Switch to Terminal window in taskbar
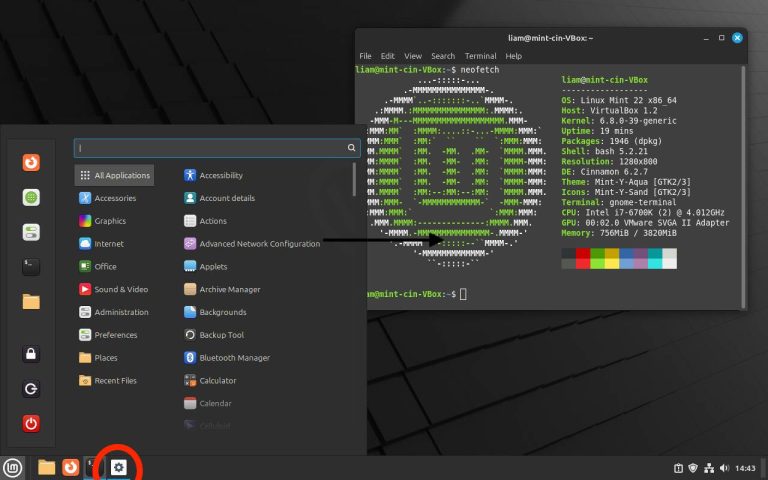Screen dimensions: 768x480 tap(93, 467)
